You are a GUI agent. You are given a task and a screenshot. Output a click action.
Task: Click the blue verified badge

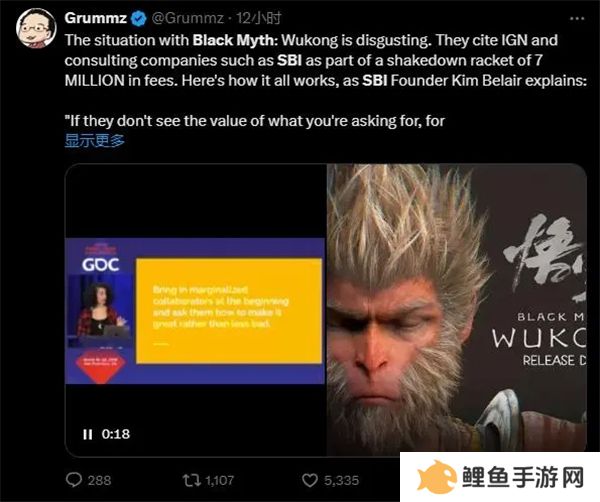click(x=139, y=18)
